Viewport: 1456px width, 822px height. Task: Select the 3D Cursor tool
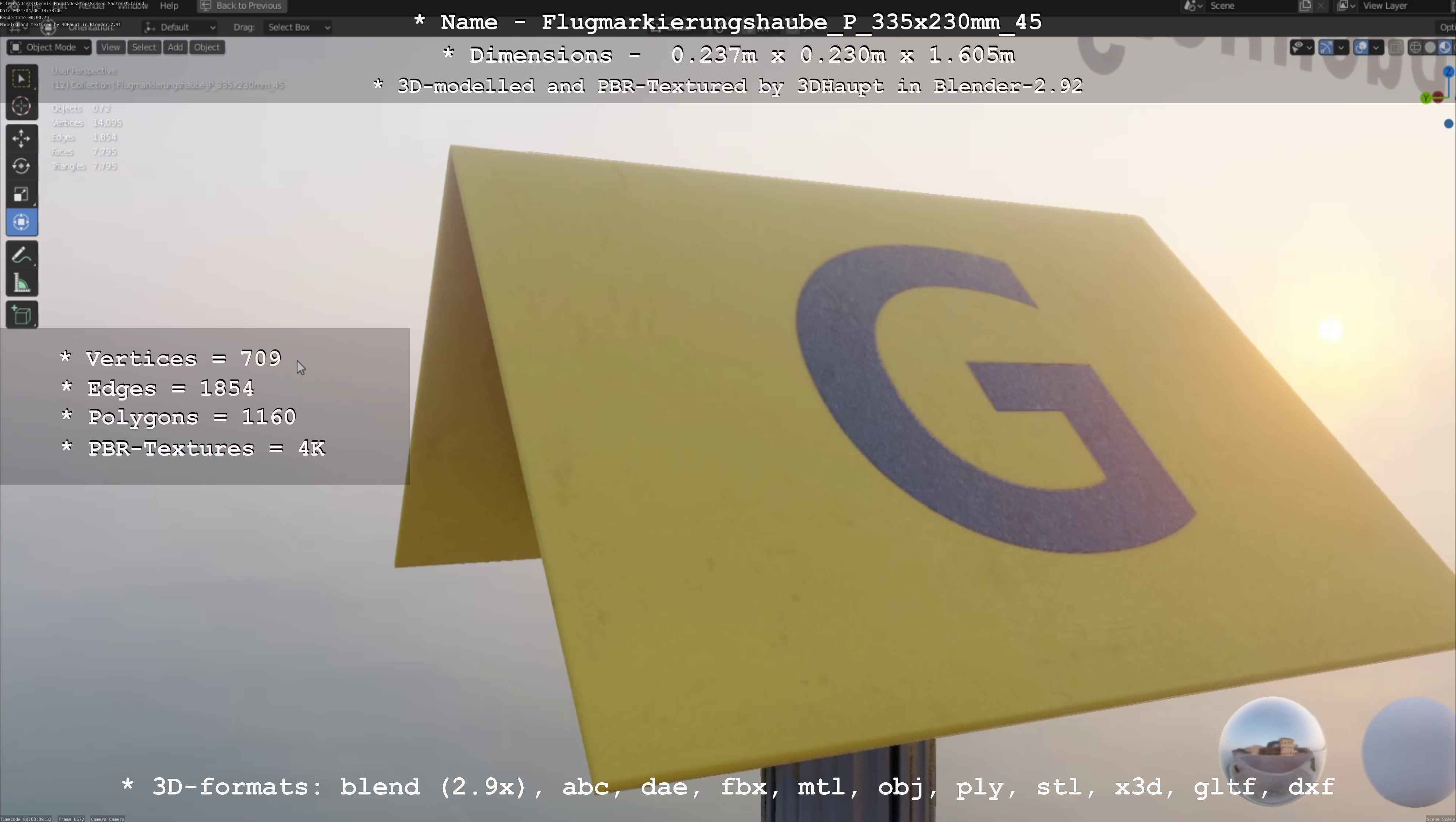point(21,106)
